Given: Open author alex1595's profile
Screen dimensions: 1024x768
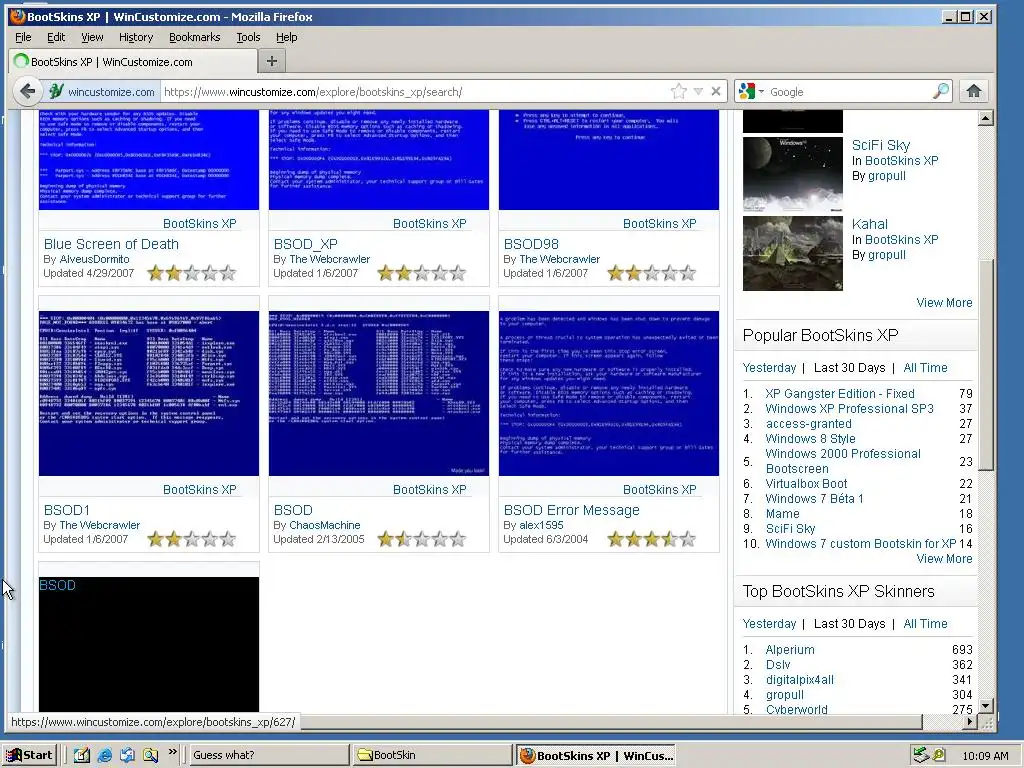Looking at the screenshot, I should pos(541,525).
